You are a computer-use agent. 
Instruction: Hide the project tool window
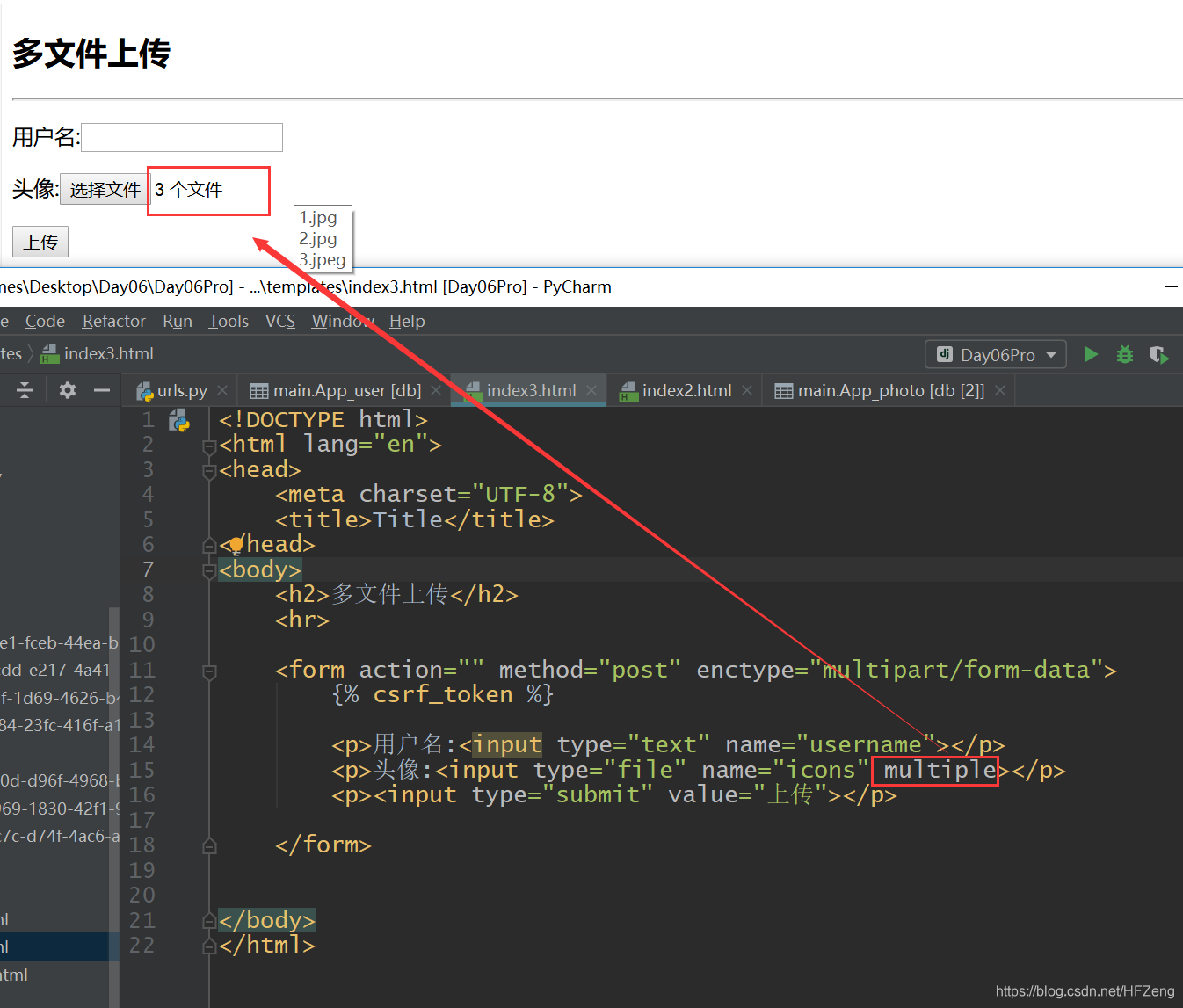click(102, 390)
